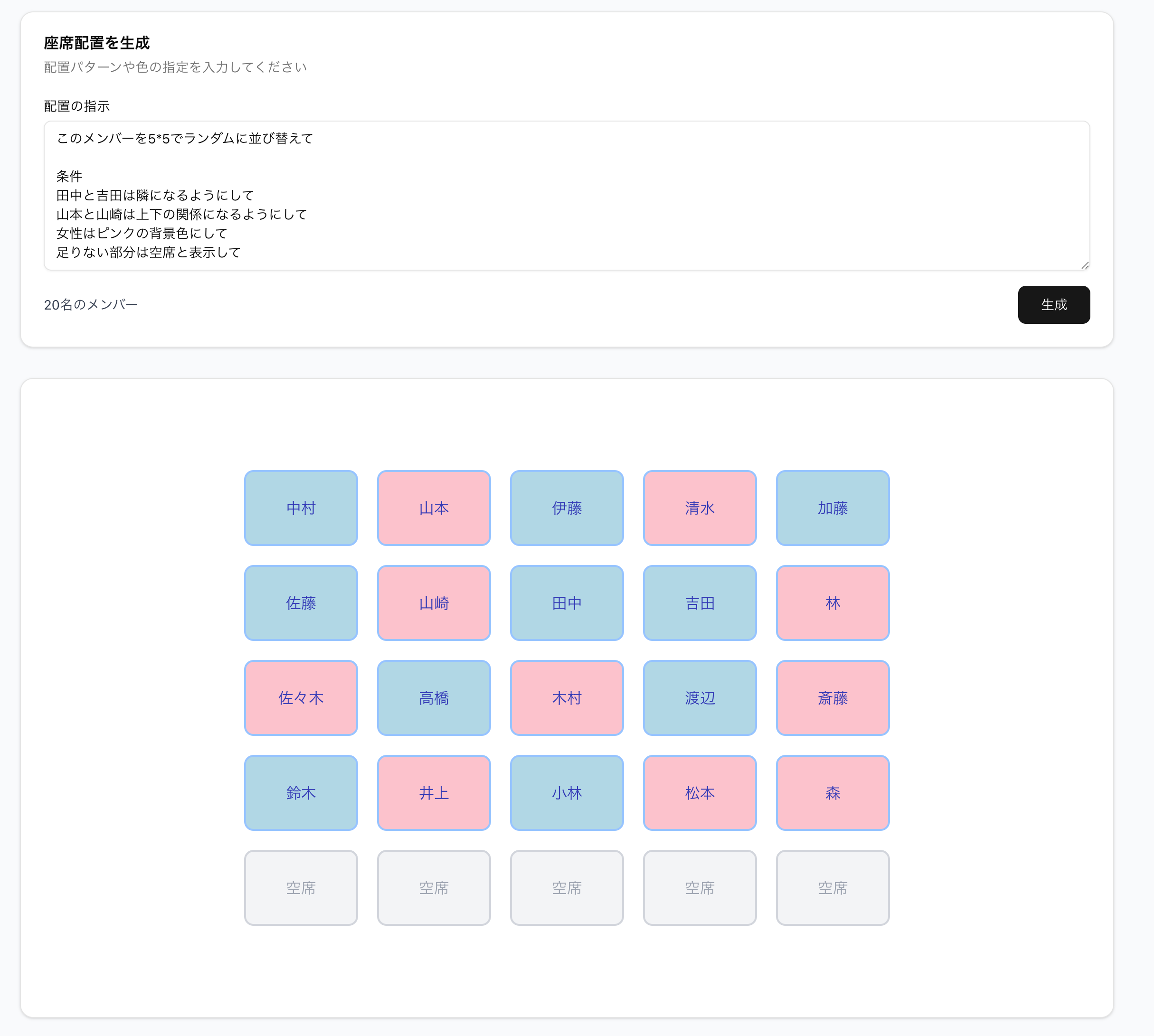
Task: Select the pink 森 seat tile
Action: (x=832, y=793)
